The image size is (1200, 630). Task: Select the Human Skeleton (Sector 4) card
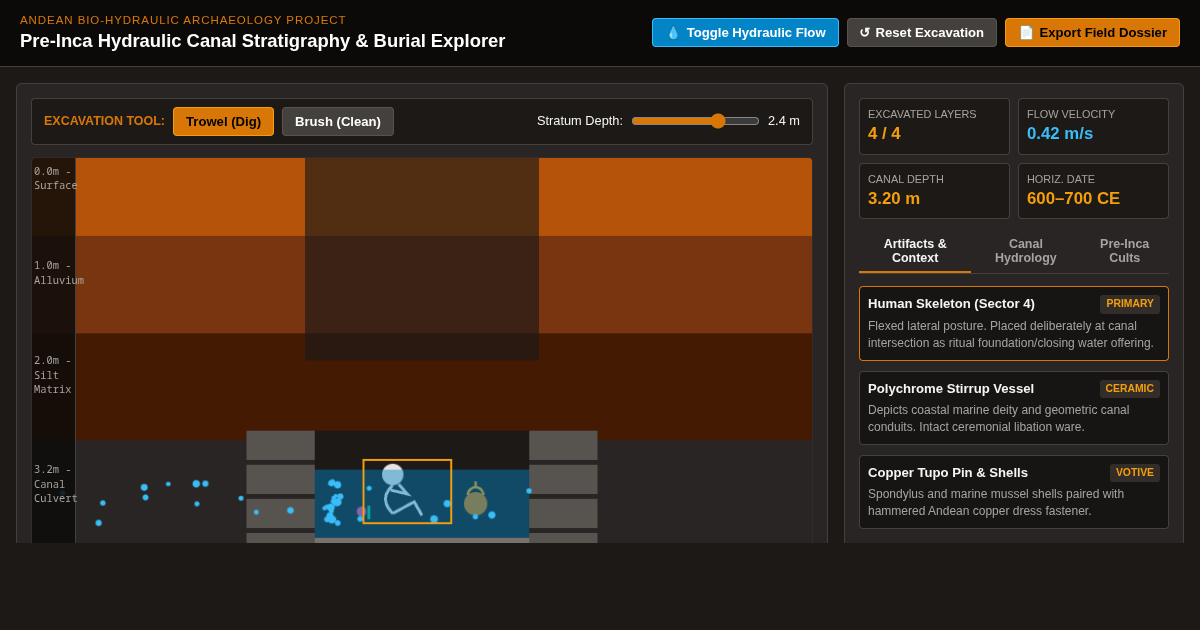coord(1014,324)
